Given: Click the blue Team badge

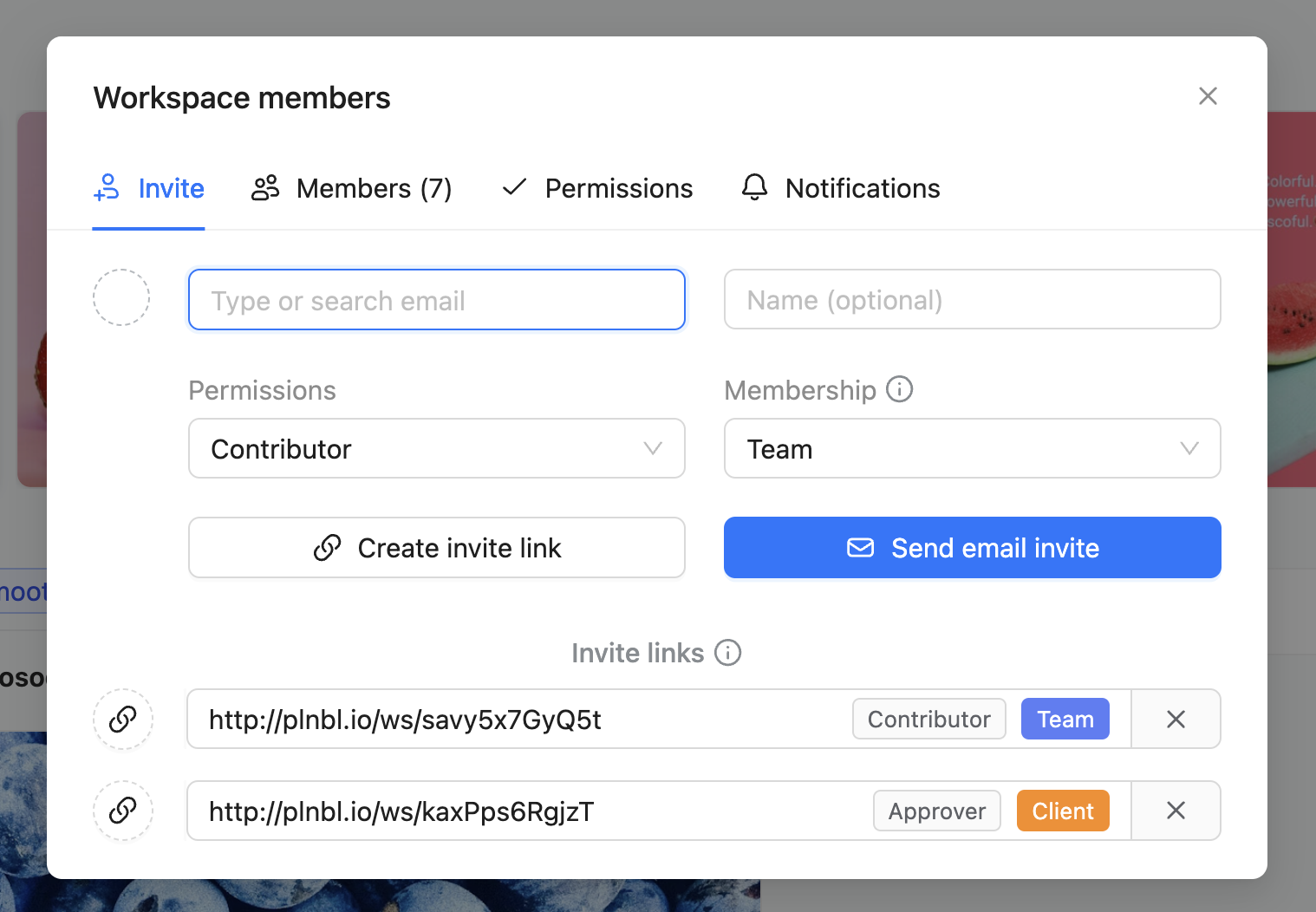Looking at the screenshot, I should 1065,720.
